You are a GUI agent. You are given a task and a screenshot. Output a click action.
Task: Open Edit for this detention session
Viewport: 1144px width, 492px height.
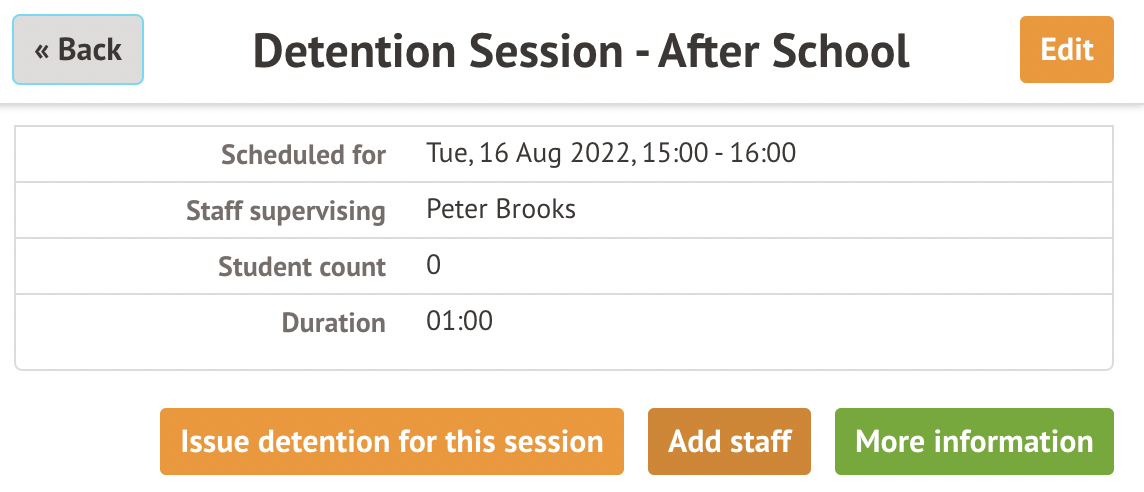(1066, 50)
